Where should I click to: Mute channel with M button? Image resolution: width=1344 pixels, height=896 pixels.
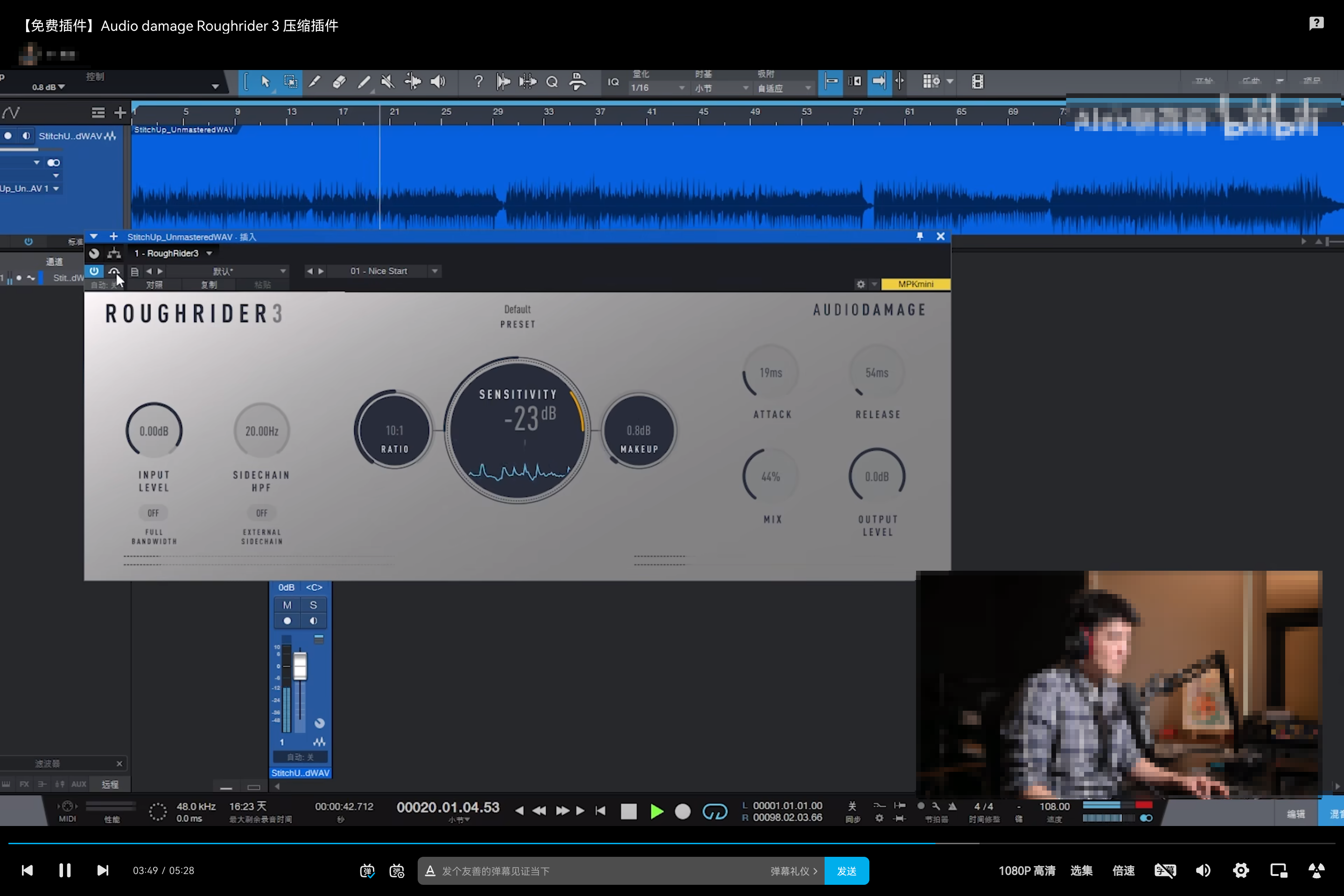click(287, 605)
